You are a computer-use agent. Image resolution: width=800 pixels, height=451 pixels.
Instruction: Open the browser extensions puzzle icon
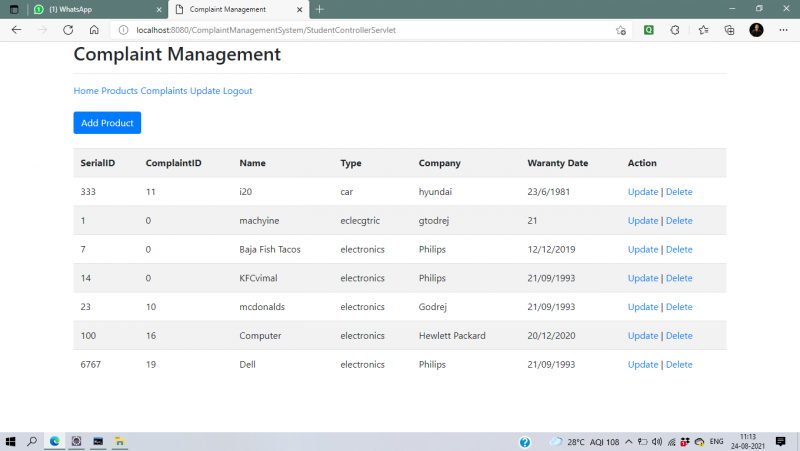click(675, 30)
